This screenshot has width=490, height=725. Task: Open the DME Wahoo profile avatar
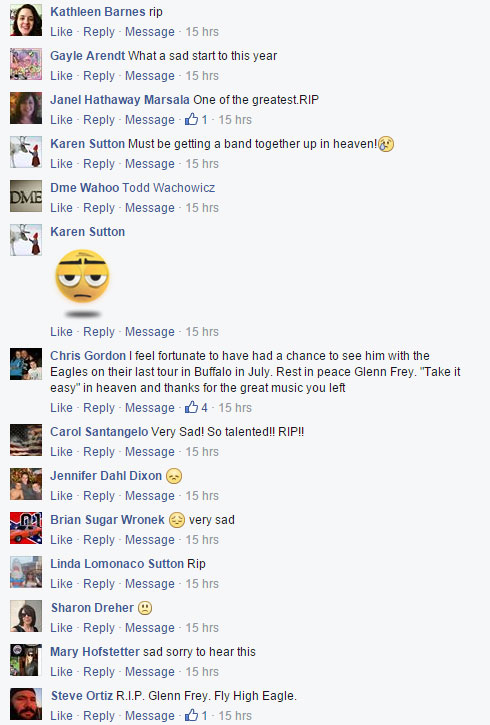26,196
